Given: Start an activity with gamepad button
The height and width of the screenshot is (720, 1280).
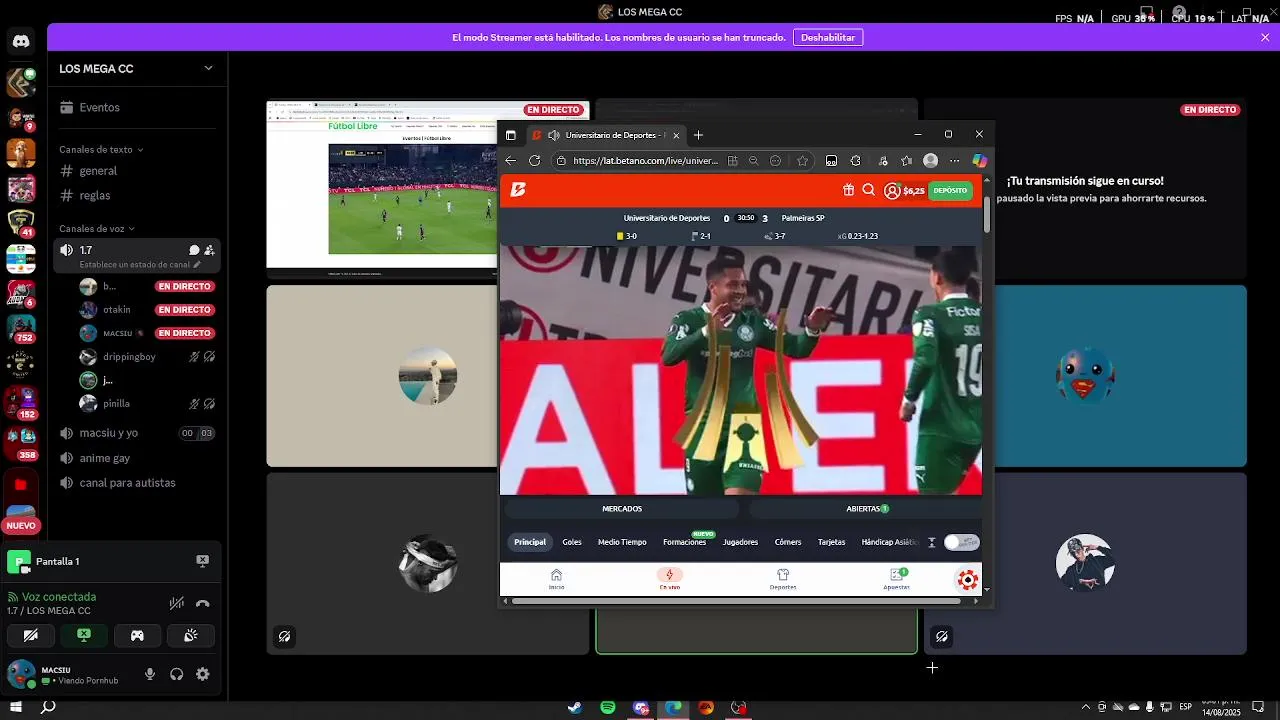Looking at the screenshot, I should pos(137,635).
